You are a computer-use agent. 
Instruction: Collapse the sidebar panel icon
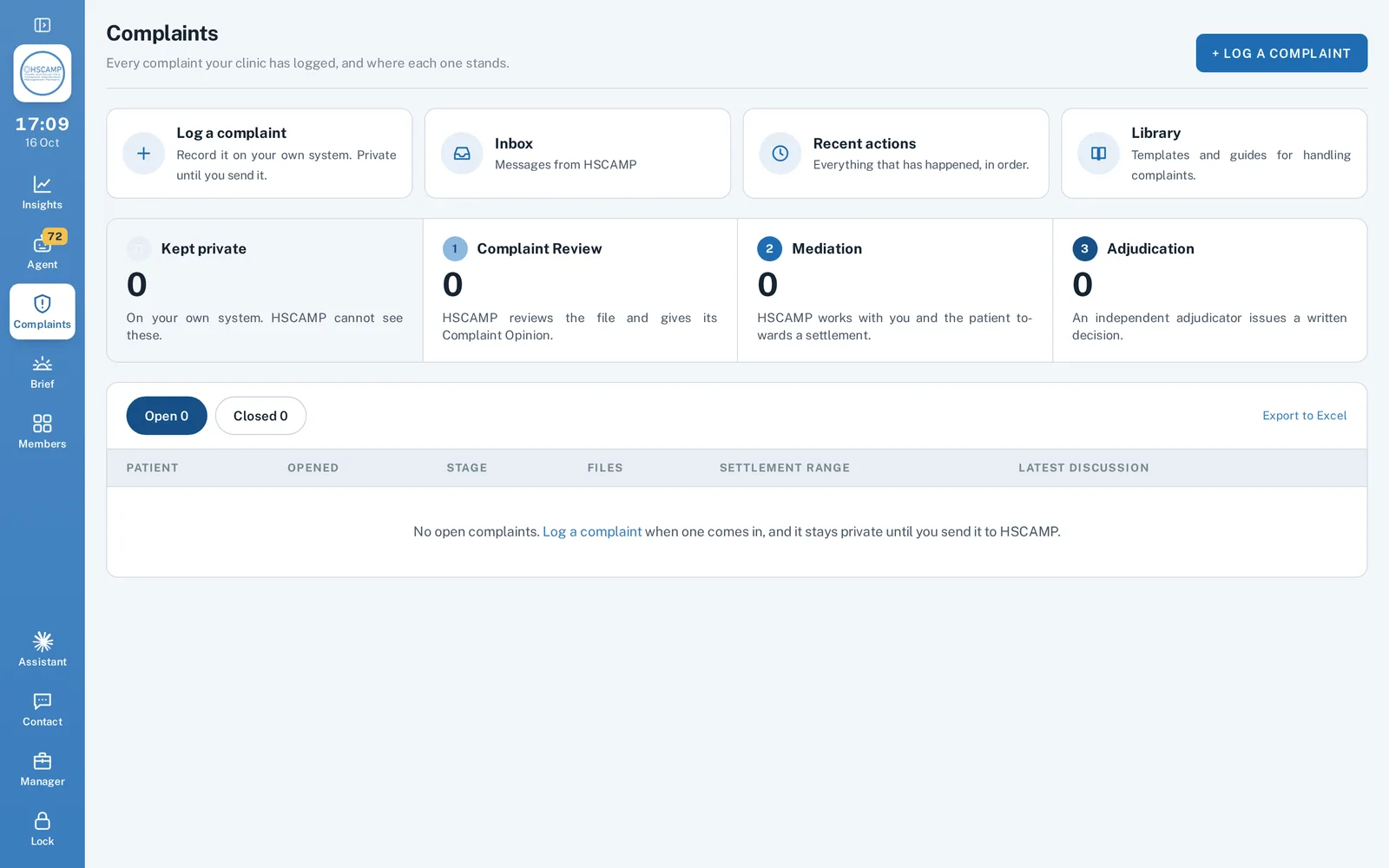42,25
